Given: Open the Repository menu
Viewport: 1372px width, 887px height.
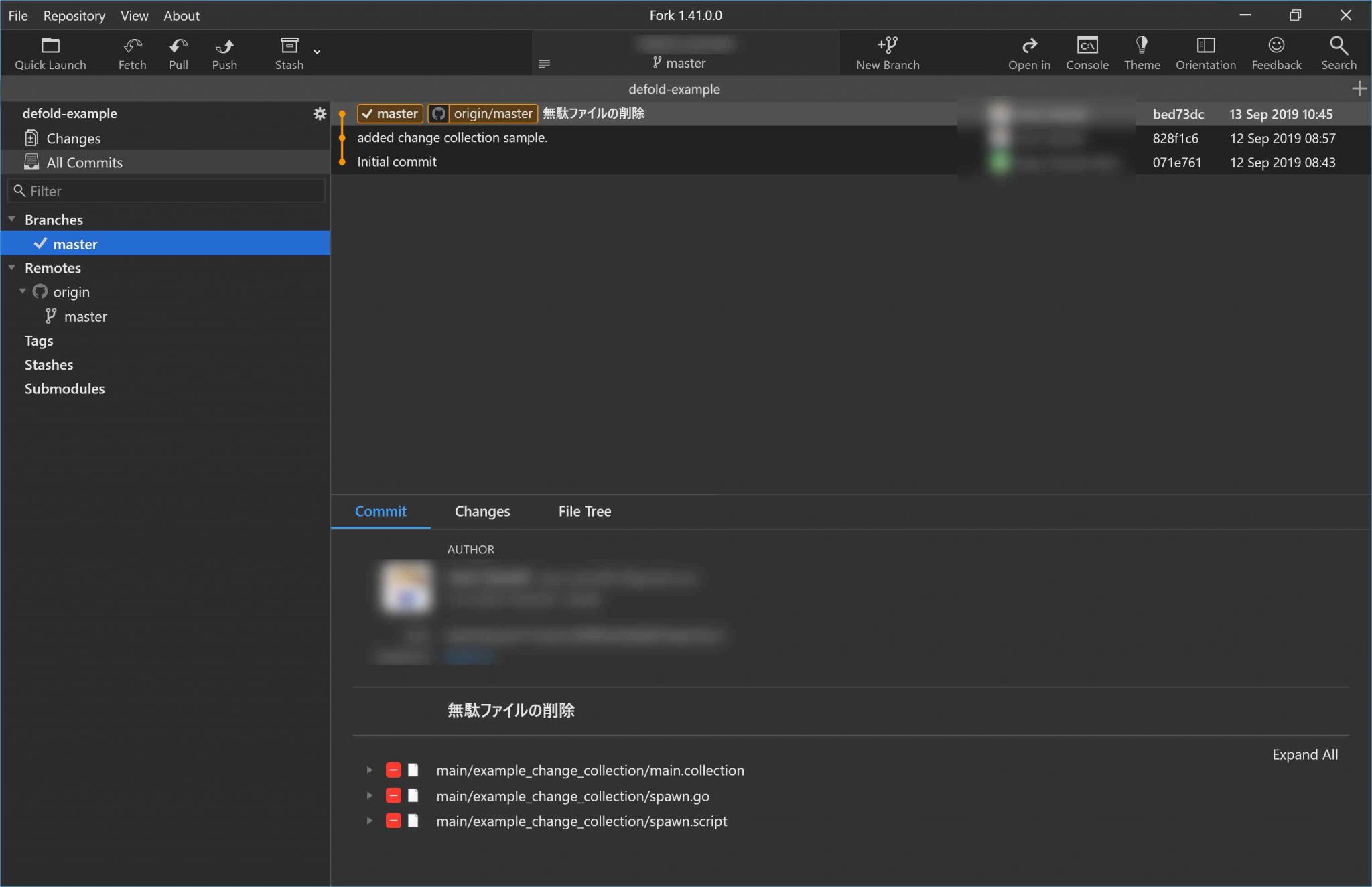Looking at the screenshot, I should pos(74,15).
